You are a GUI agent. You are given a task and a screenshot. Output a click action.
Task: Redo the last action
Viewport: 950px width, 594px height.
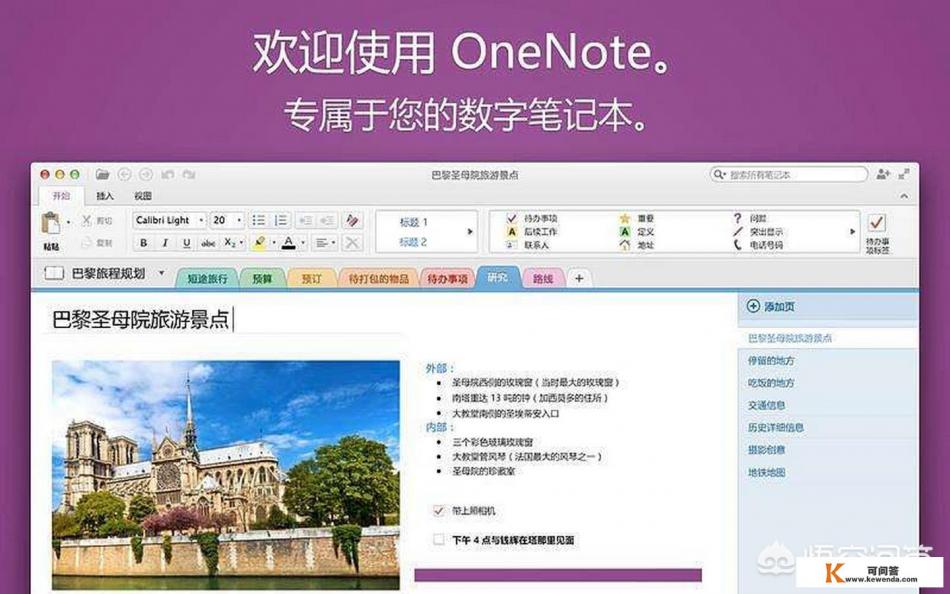(188, 175)
